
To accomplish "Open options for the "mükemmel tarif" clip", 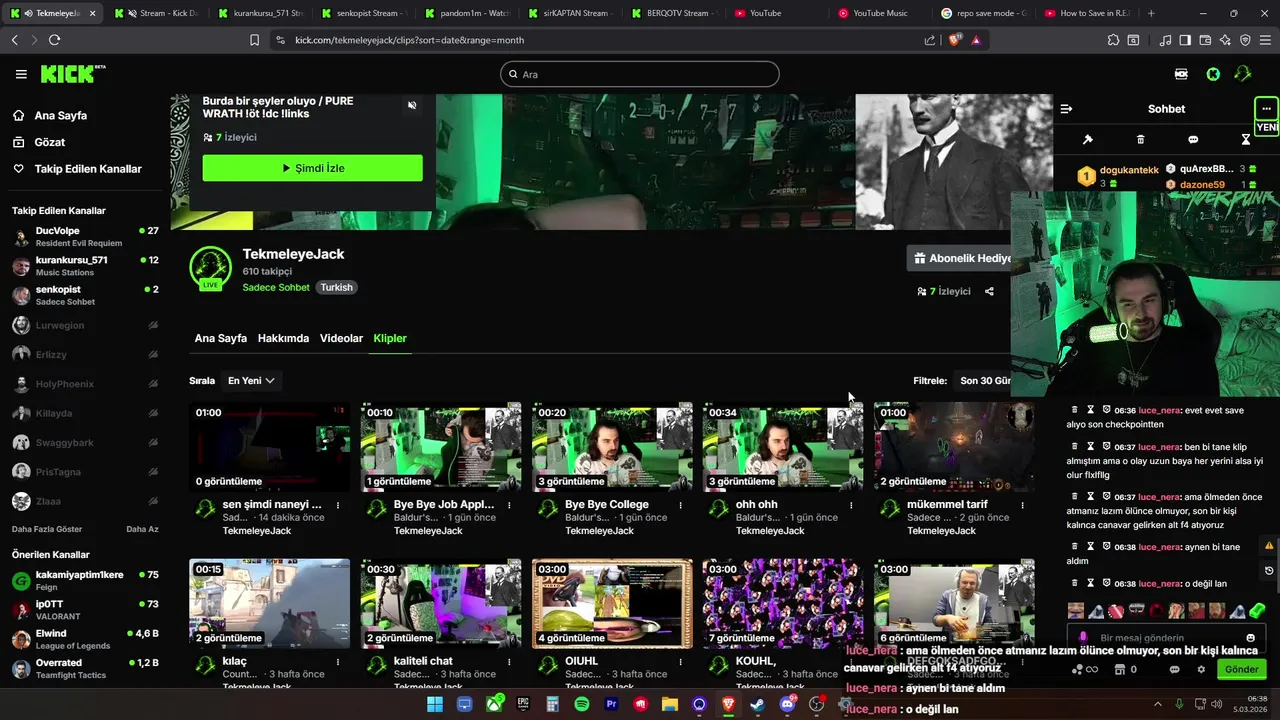I will point(1022,505).
